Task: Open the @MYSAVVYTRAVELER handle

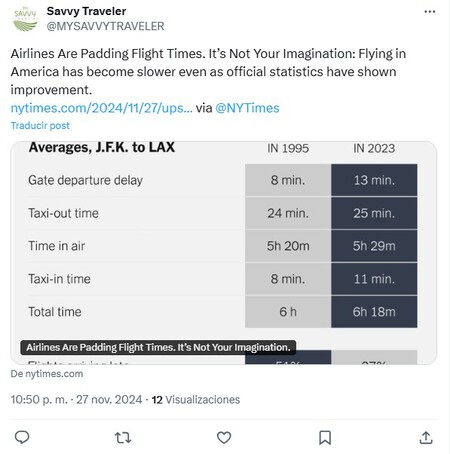Action: point(105,26)
